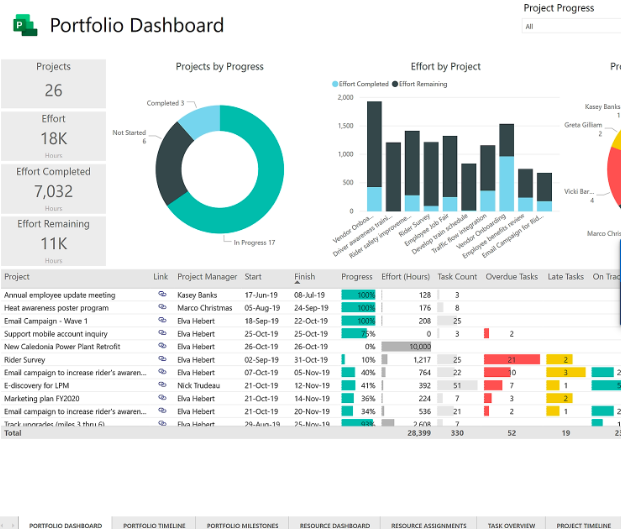Open link icon for Support mobile account inquiry
The image size is (621, 529).
[x=162, y=334]
